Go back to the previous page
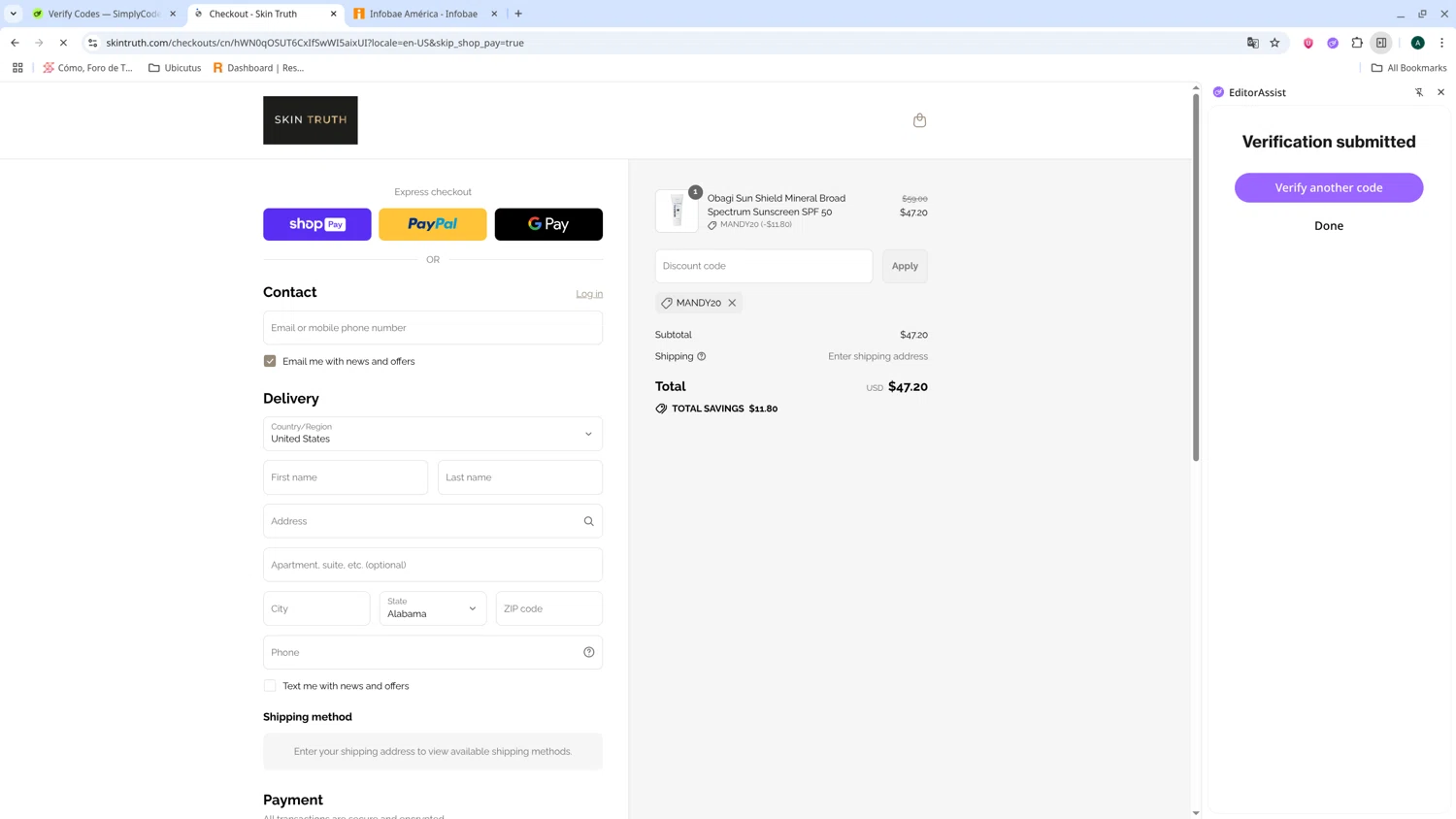 tap(15, 43)
